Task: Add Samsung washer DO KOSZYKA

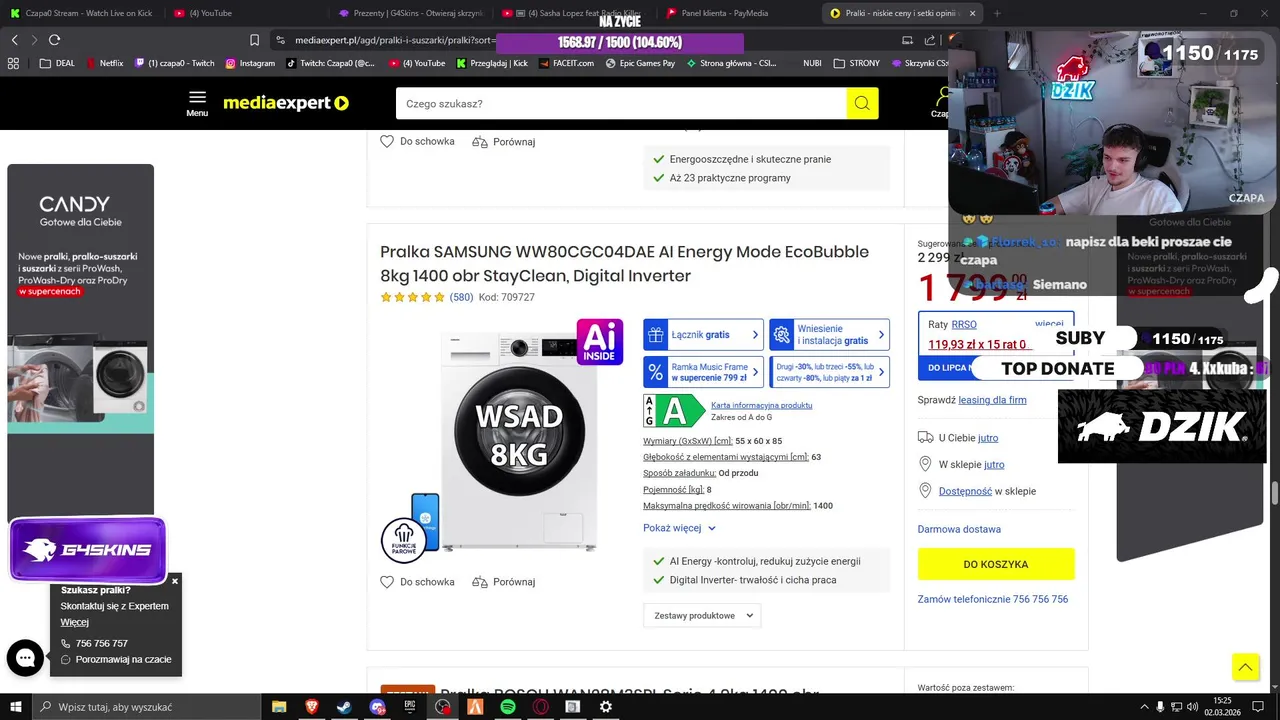Action: pyautogui.click(x=996, y=564)
